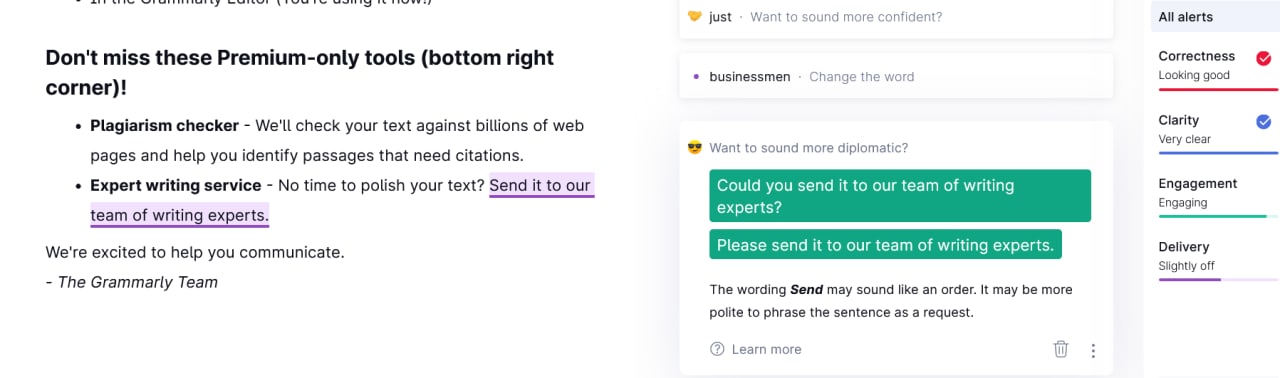Click the handshake icon beside just
Image resolution: width=1280 pixels, height=378 pixels.
[x=695, y=17]
